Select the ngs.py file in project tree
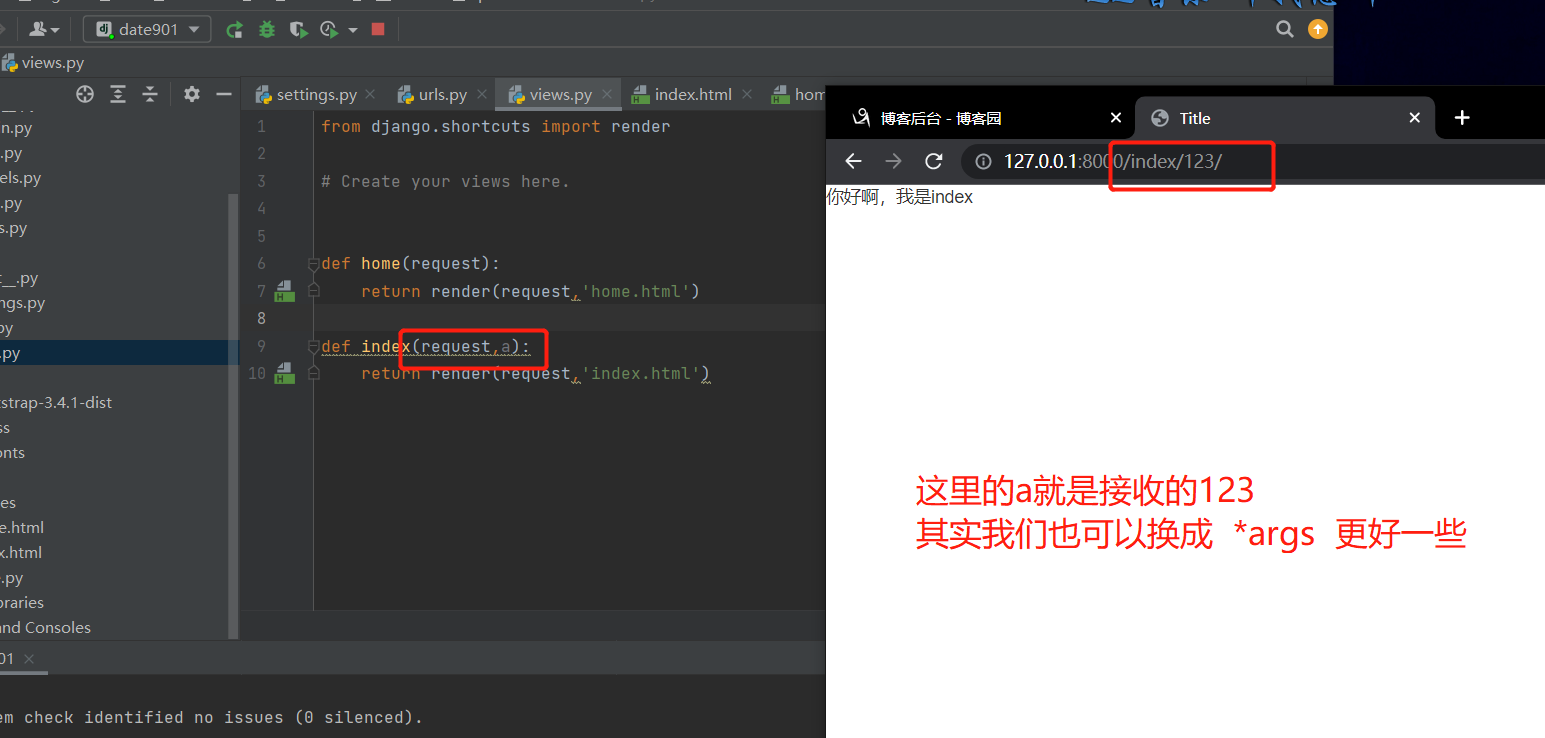 22,303
